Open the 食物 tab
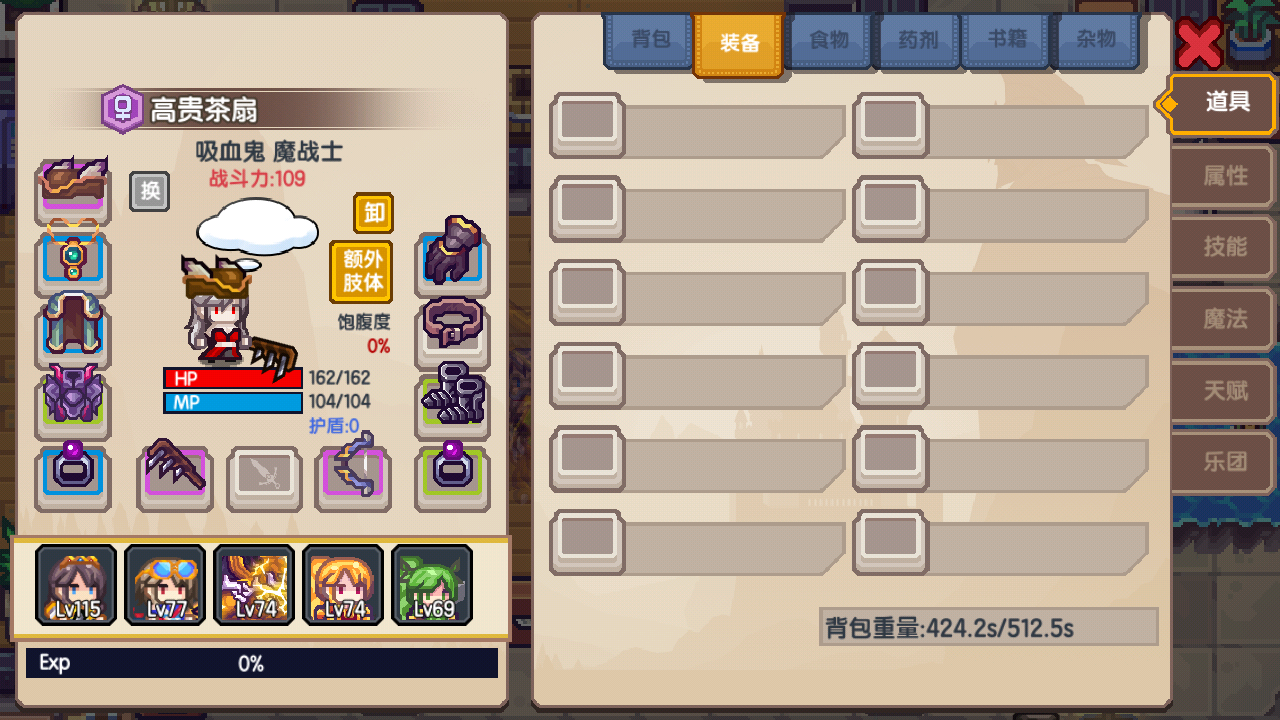 coord(828,40)
